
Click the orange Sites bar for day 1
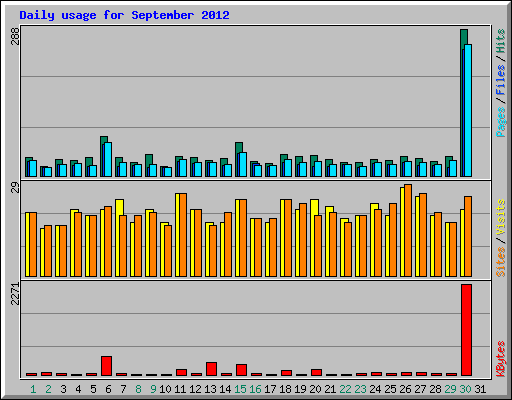coord(33,244)
